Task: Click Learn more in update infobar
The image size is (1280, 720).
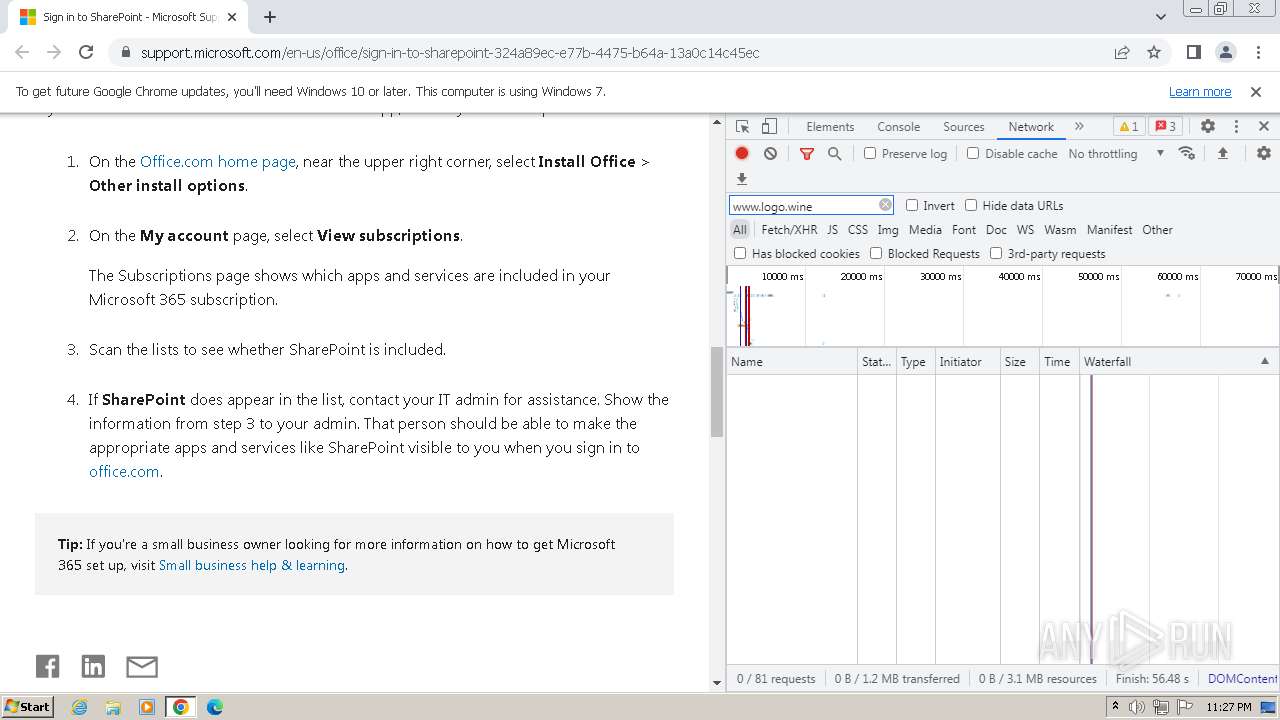Action: pyautogui.click(x=1200, y=91)
